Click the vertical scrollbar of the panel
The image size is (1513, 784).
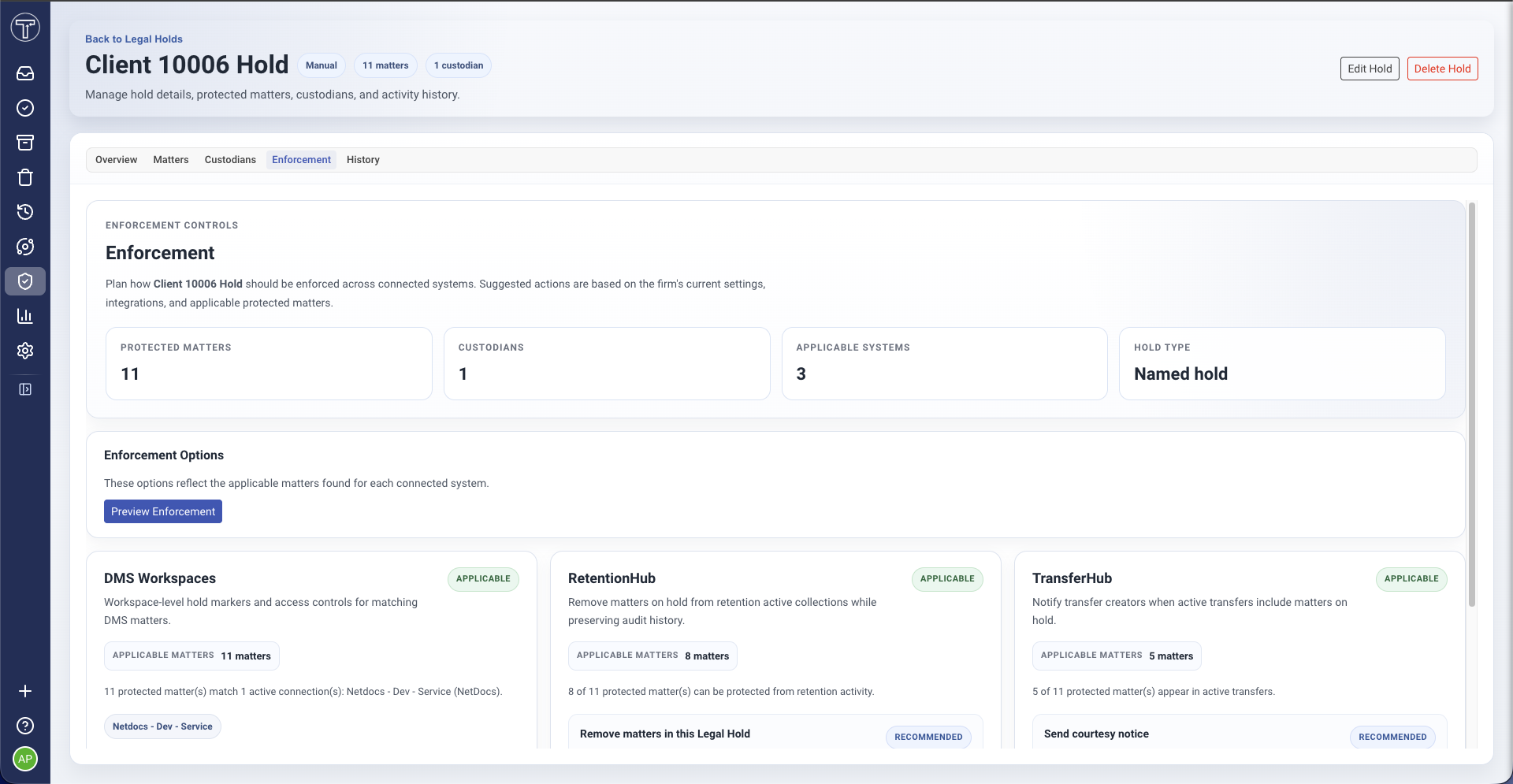[x=1471, y=404]
